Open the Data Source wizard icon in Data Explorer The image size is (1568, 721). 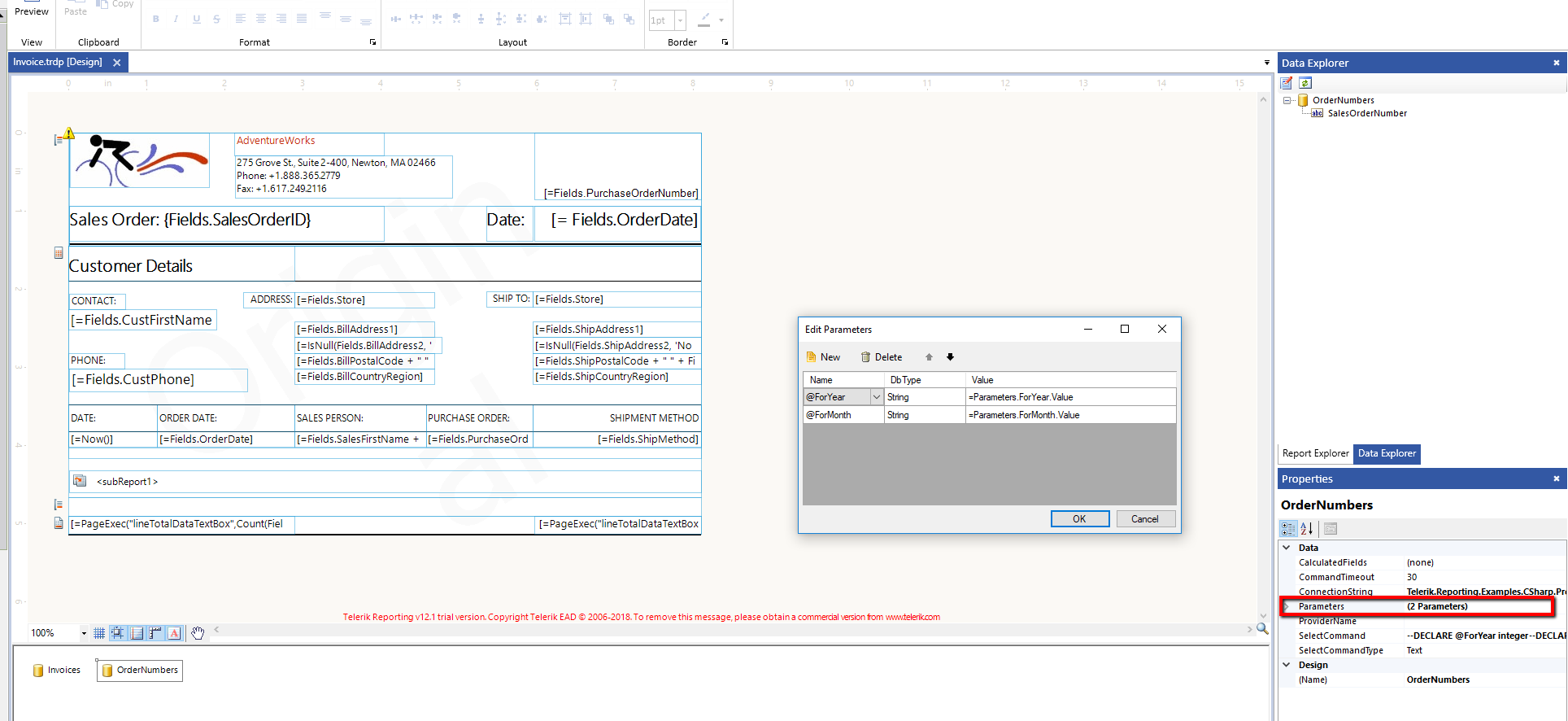click(1287, 83)
